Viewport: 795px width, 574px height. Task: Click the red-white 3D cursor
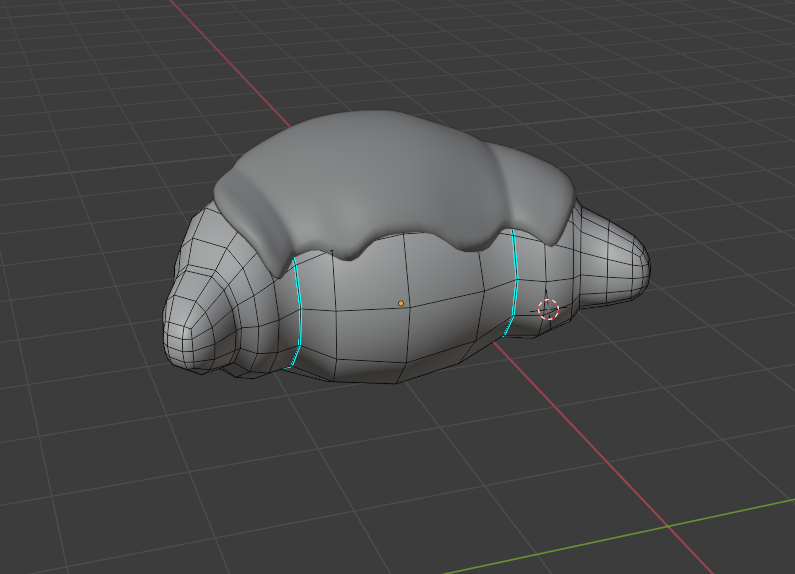pos(548,308)
